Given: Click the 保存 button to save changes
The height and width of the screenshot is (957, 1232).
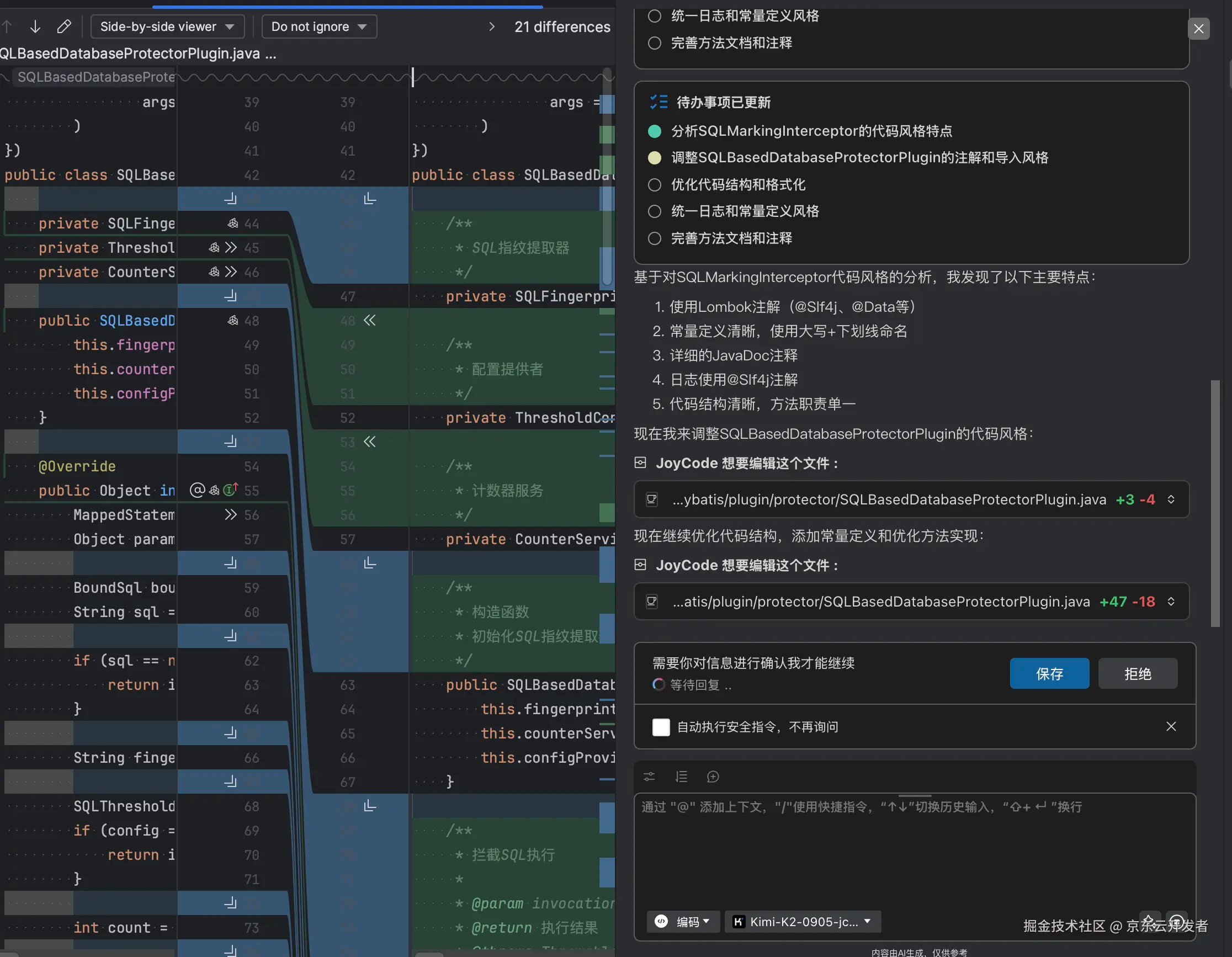Looking at the screenshot, I should tap(1049, 673).
